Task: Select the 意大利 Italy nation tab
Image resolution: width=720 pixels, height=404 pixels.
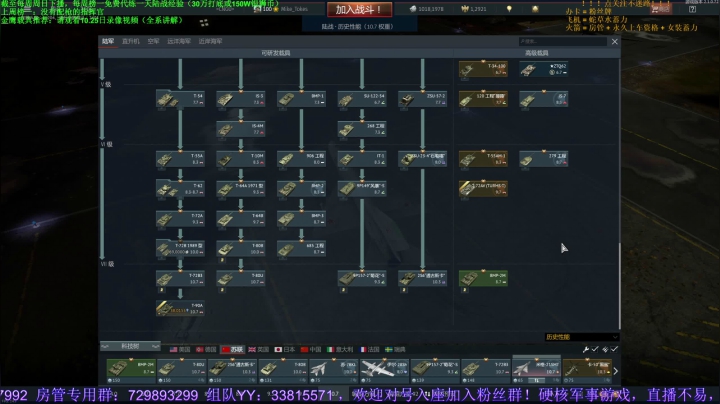Action: 340,349
